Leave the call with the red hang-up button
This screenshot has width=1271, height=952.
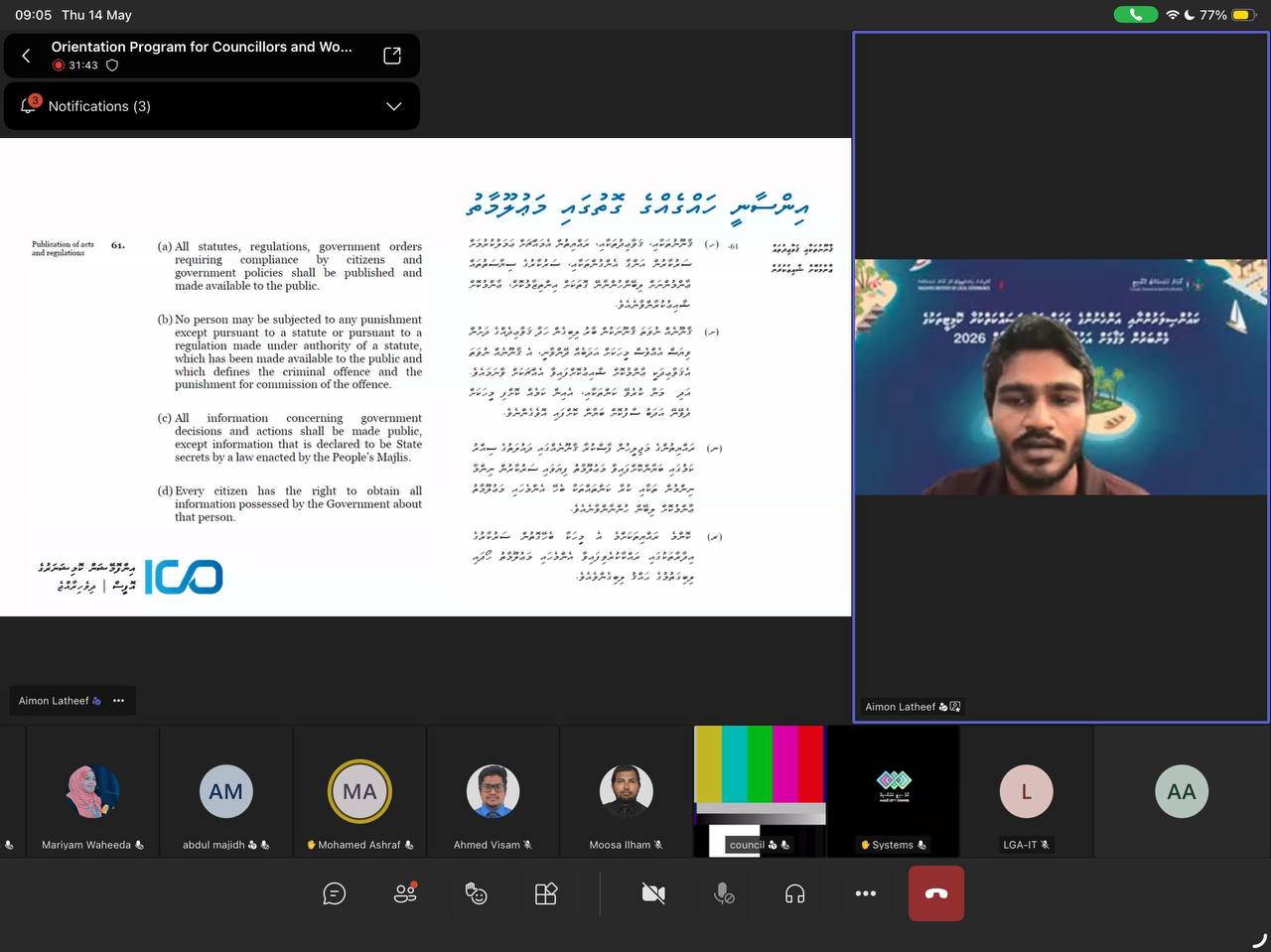click(x=936, y=893)
